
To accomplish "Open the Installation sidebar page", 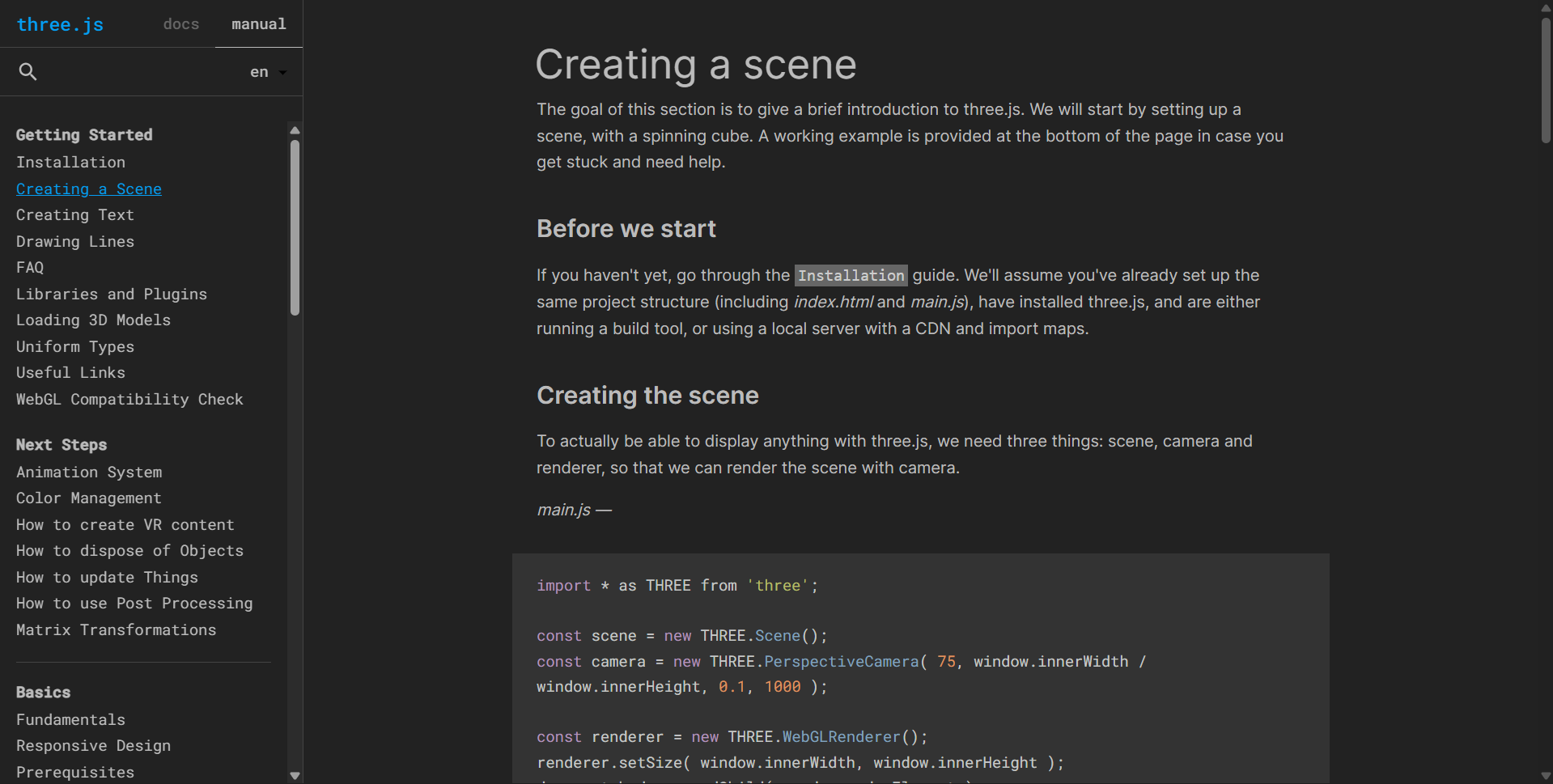I will [70, 163].
